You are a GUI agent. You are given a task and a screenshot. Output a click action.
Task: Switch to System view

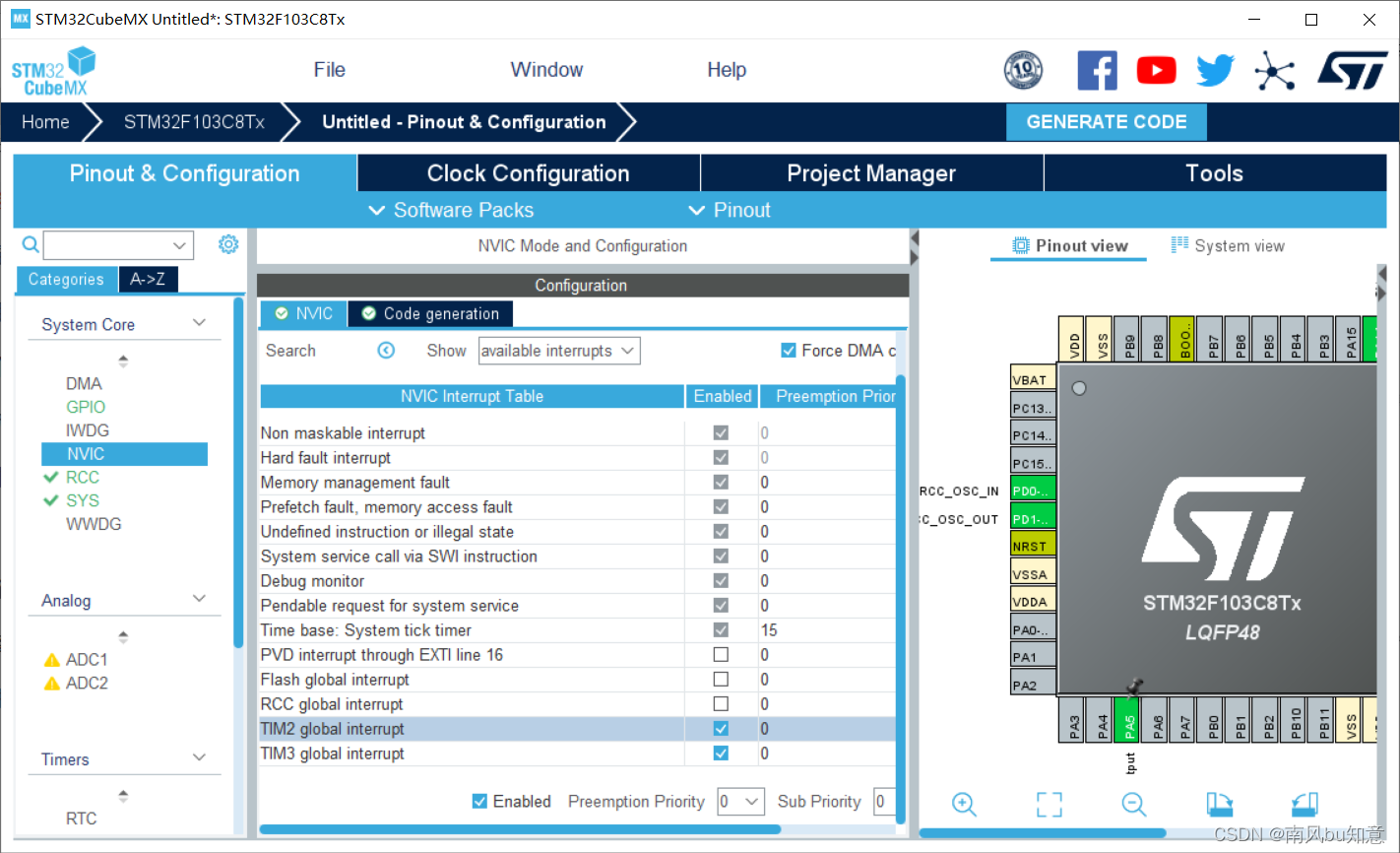click(1228, 246)
